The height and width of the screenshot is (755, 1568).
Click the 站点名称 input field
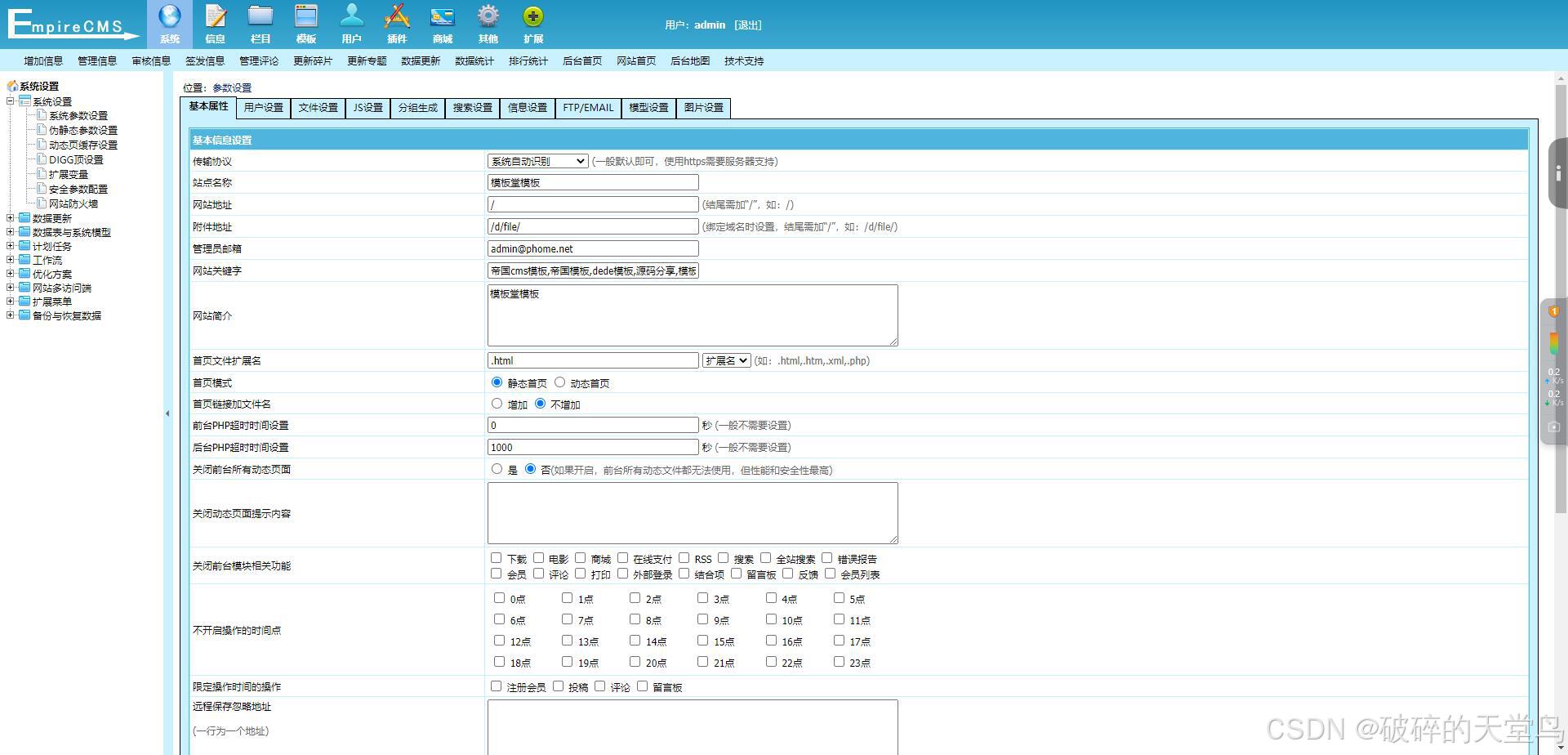tap(593, 183)
